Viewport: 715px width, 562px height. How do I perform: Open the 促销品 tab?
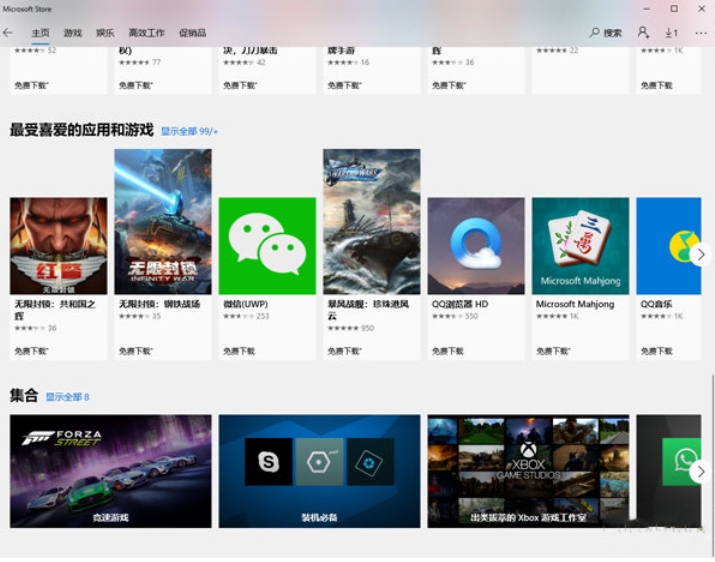click(192, 33)
